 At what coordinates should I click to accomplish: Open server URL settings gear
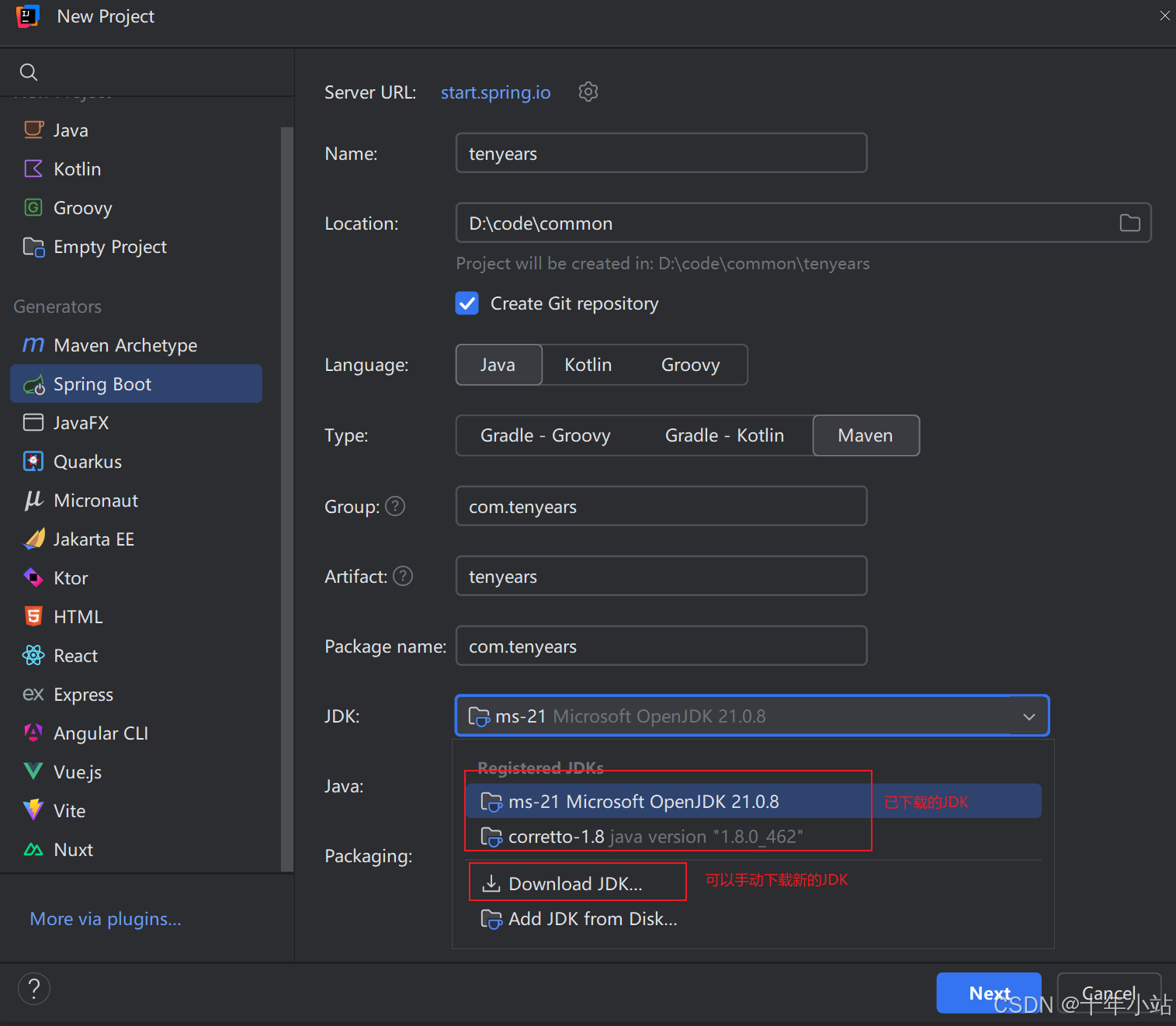click(588, 92)
